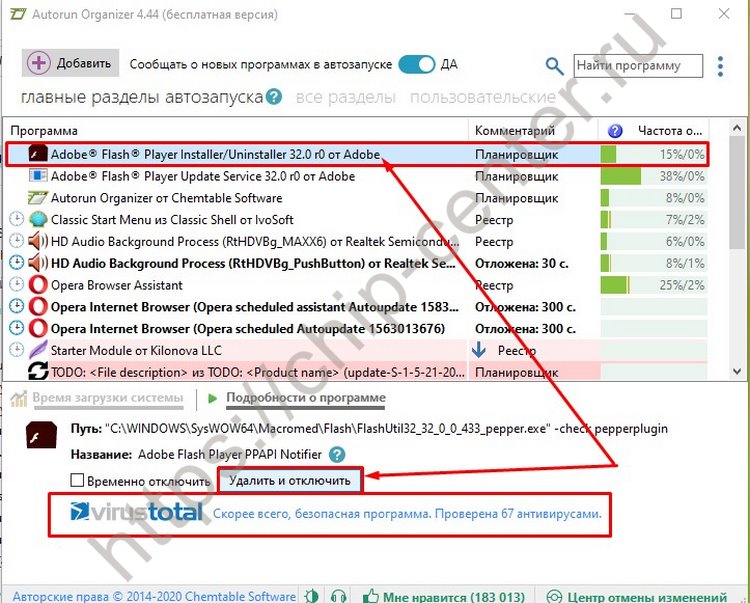Click the headphones support icon
750x603 pixels.
339,596
